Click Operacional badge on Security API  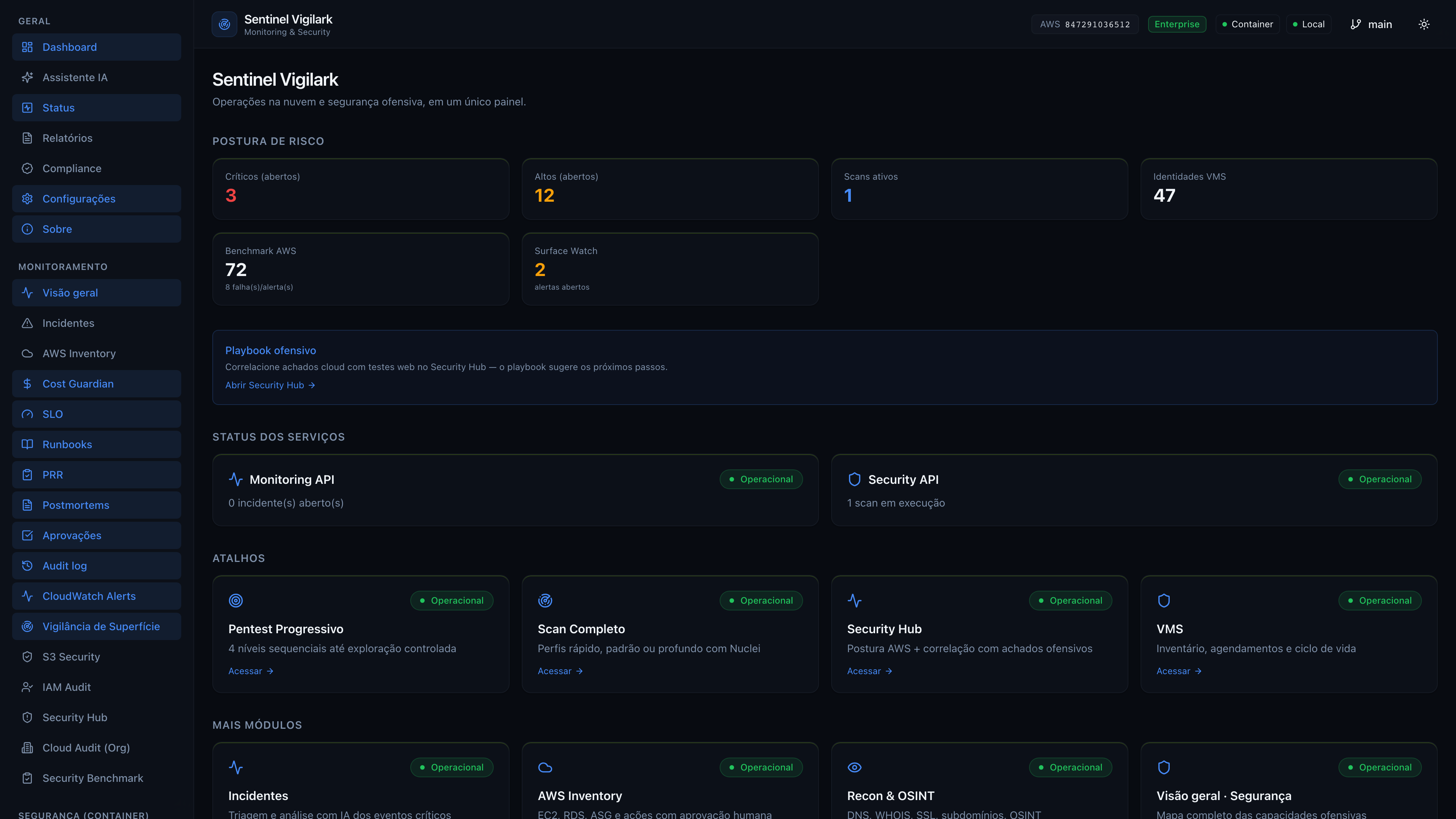(x=1380, y=479)
